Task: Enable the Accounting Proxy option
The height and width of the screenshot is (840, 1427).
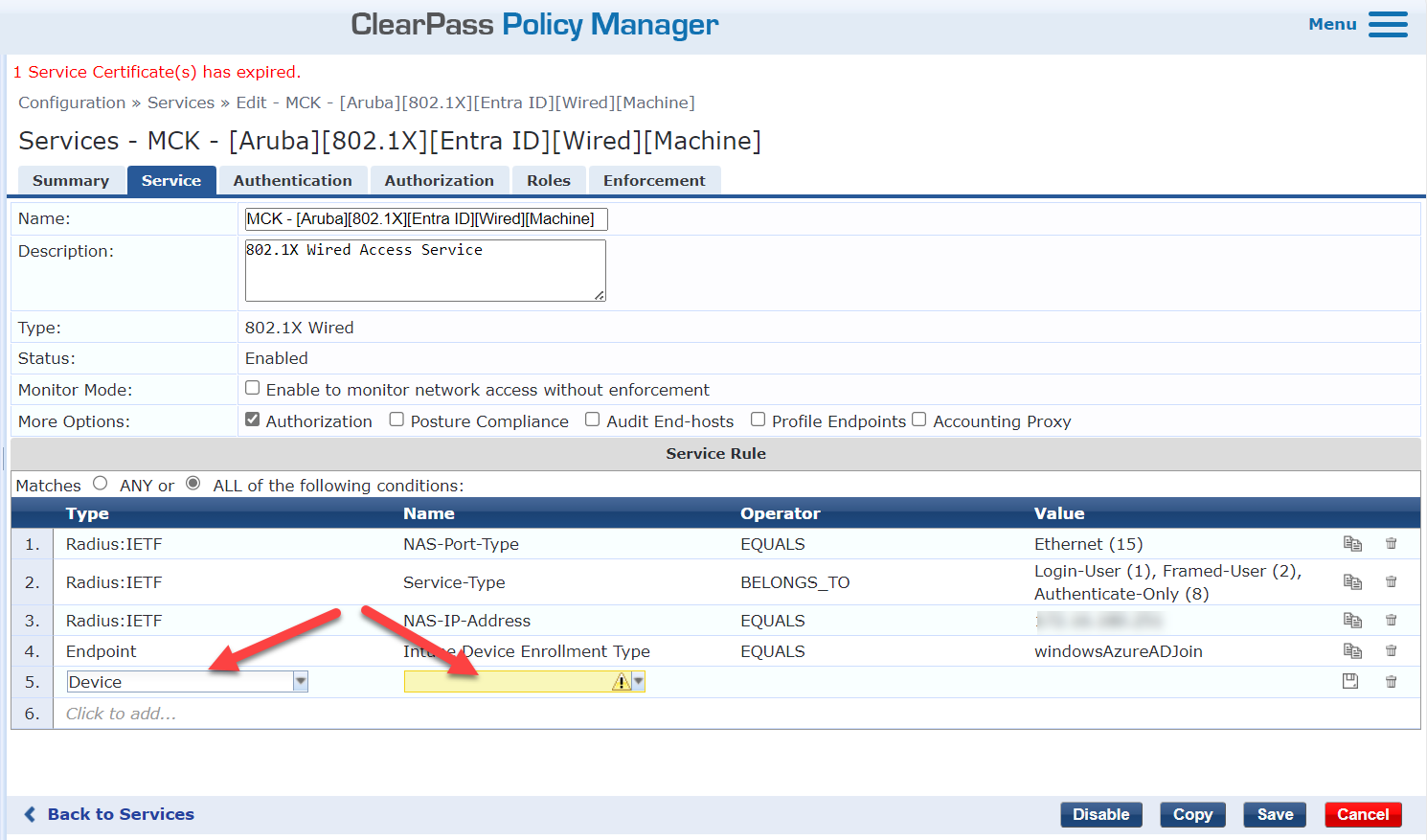Action: click(919, 420)
